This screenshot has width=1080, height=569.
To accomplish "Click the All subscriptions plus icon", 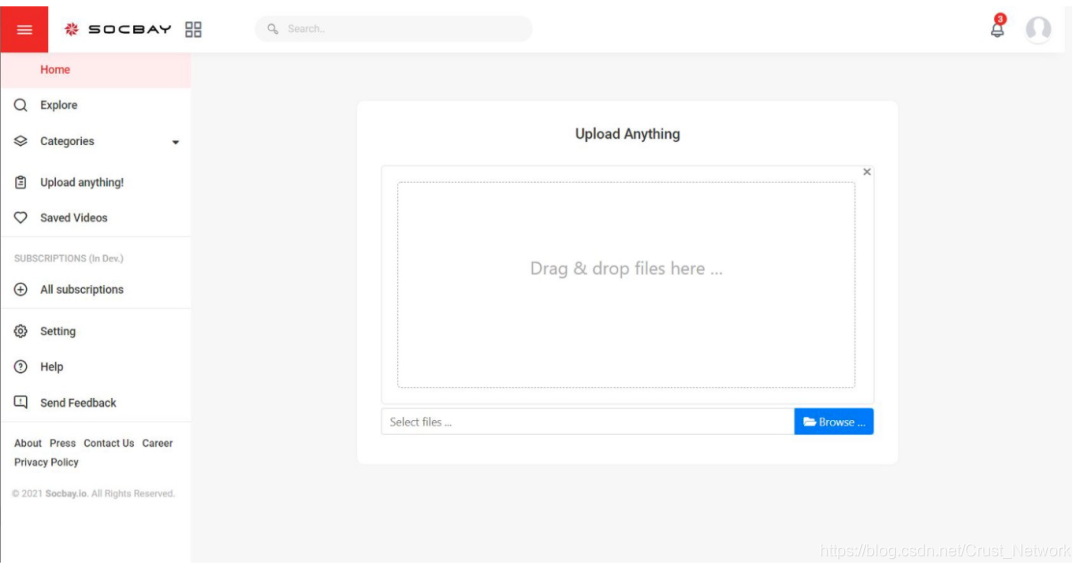I will coord(21,289).
